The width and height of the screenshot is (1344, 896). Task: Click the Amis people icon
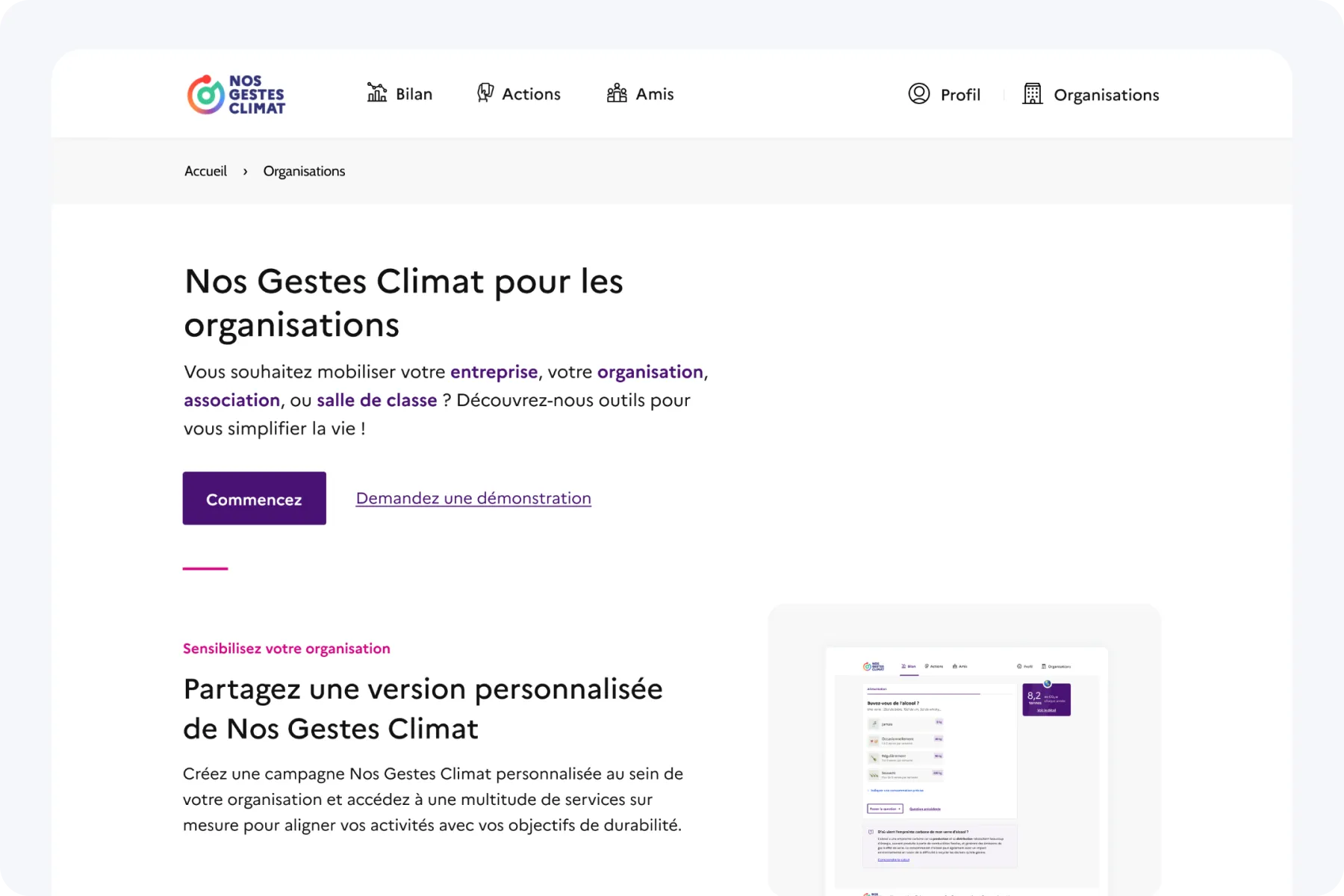[x=617, y=93]
